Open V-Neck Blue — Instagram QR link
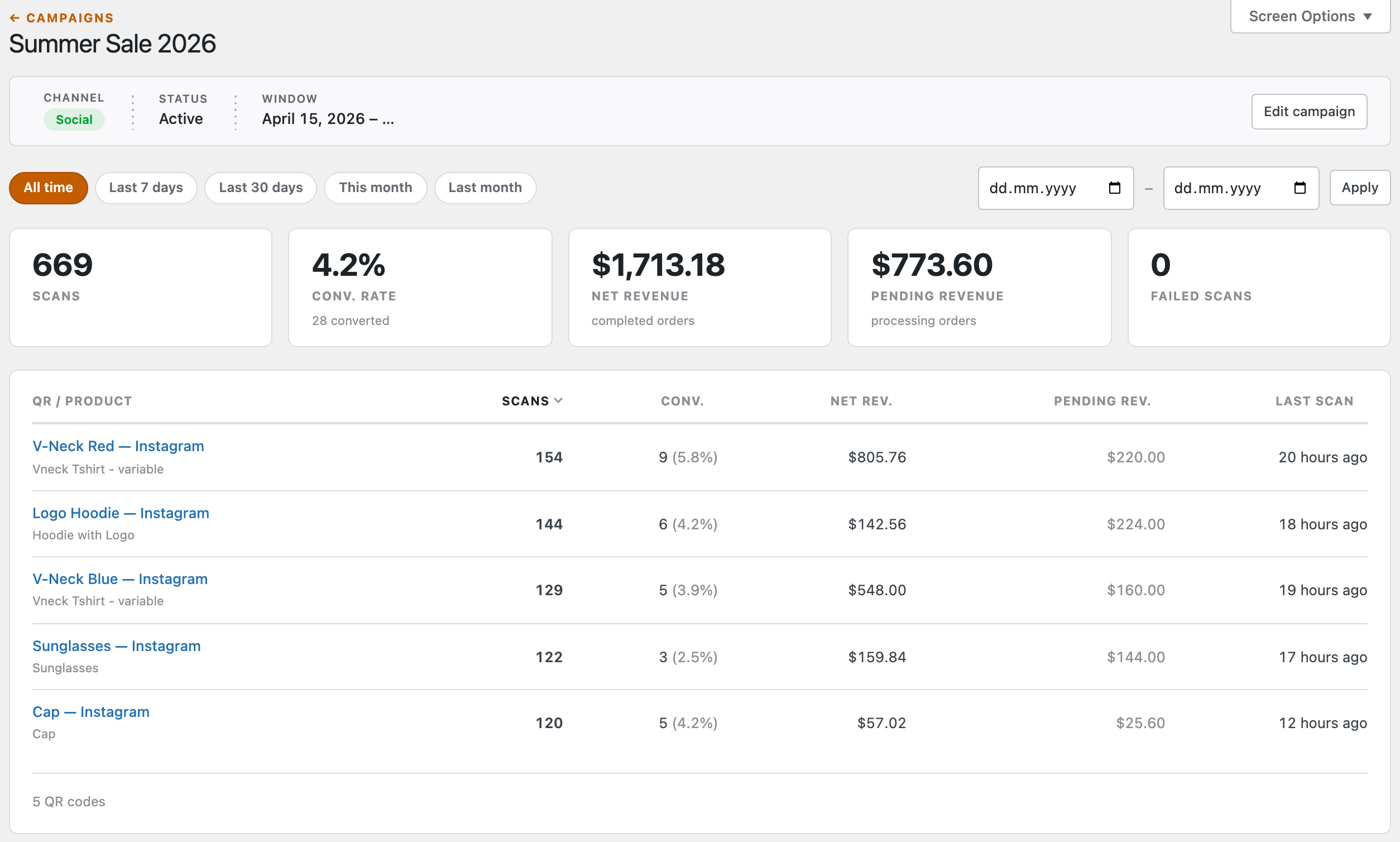 tap(119, 578)
